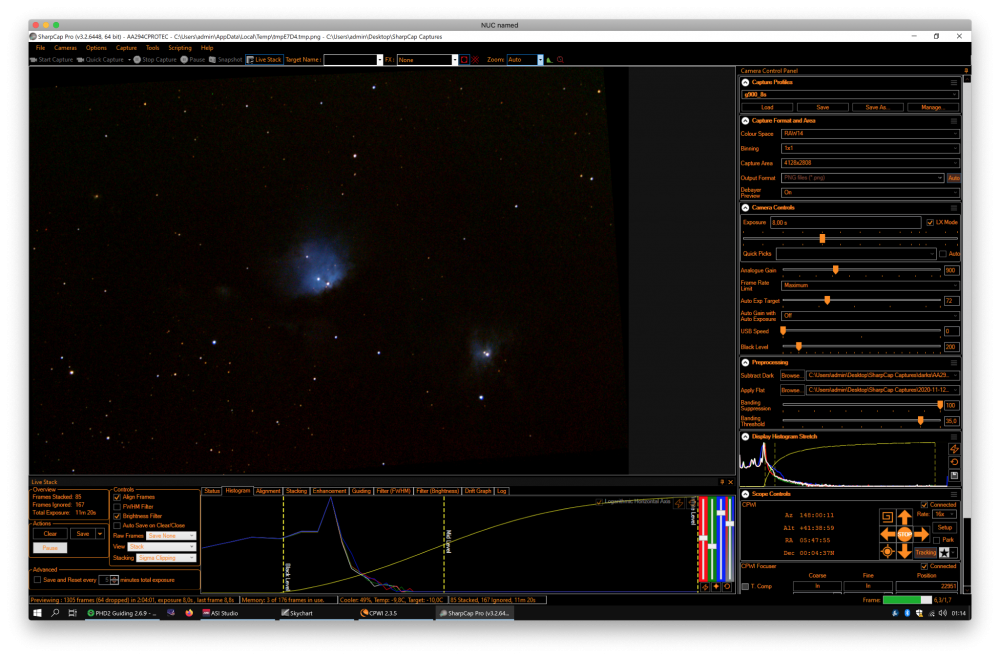Toggle the Park checkbox in Scope Controls
This screenshot has height=658, width=1000.
tap(936, 540)
